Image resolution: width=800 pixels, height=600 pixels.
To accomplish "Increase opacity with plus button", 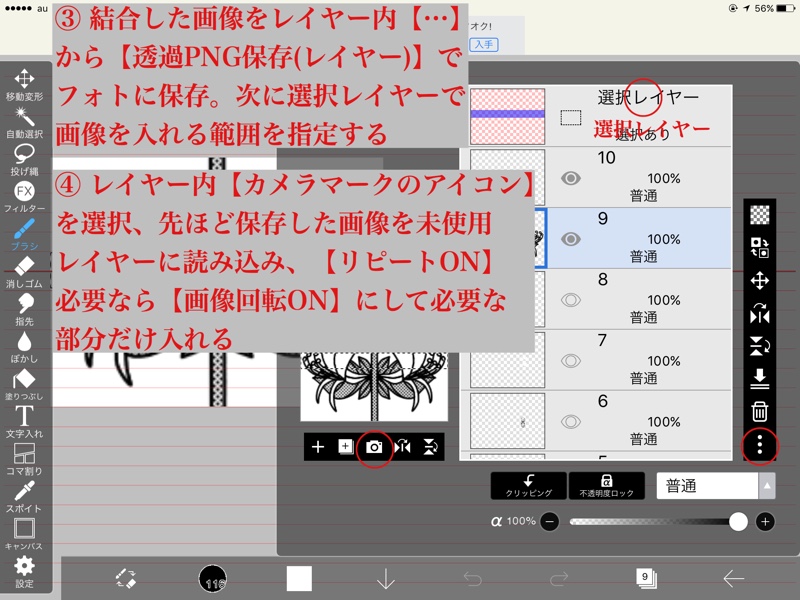I will [765, 521].
